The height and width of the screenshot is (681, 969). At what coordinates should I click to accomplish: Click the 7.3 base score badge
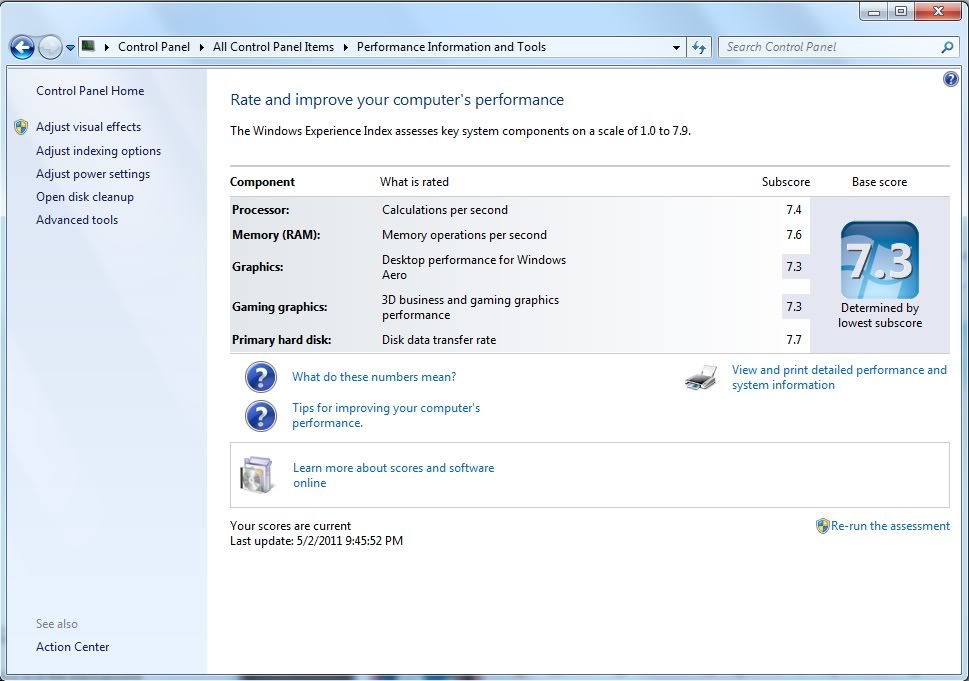[x=879, y=260]
